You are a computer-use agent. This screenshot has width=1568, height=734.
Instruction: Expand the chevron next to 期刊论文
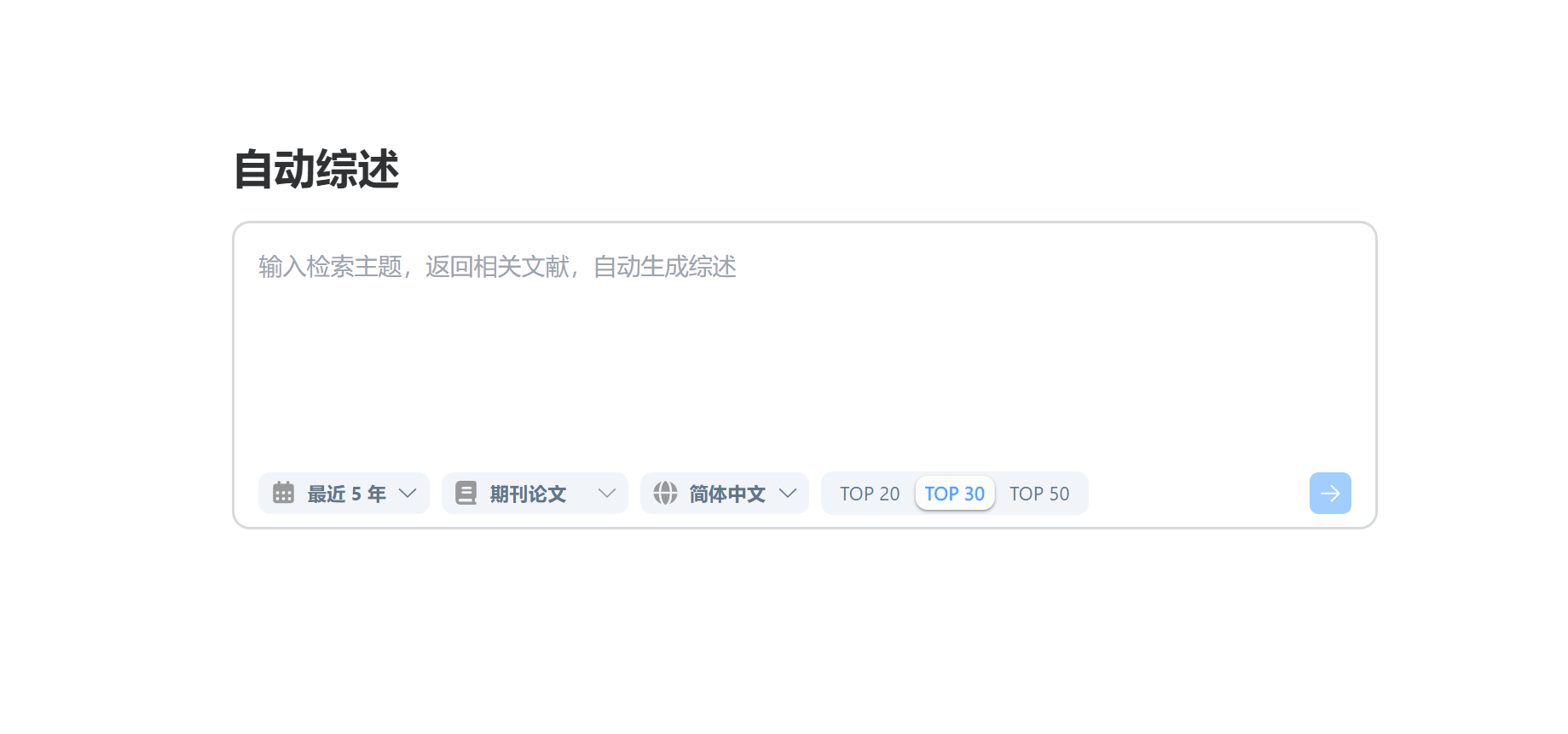[607, 493]
